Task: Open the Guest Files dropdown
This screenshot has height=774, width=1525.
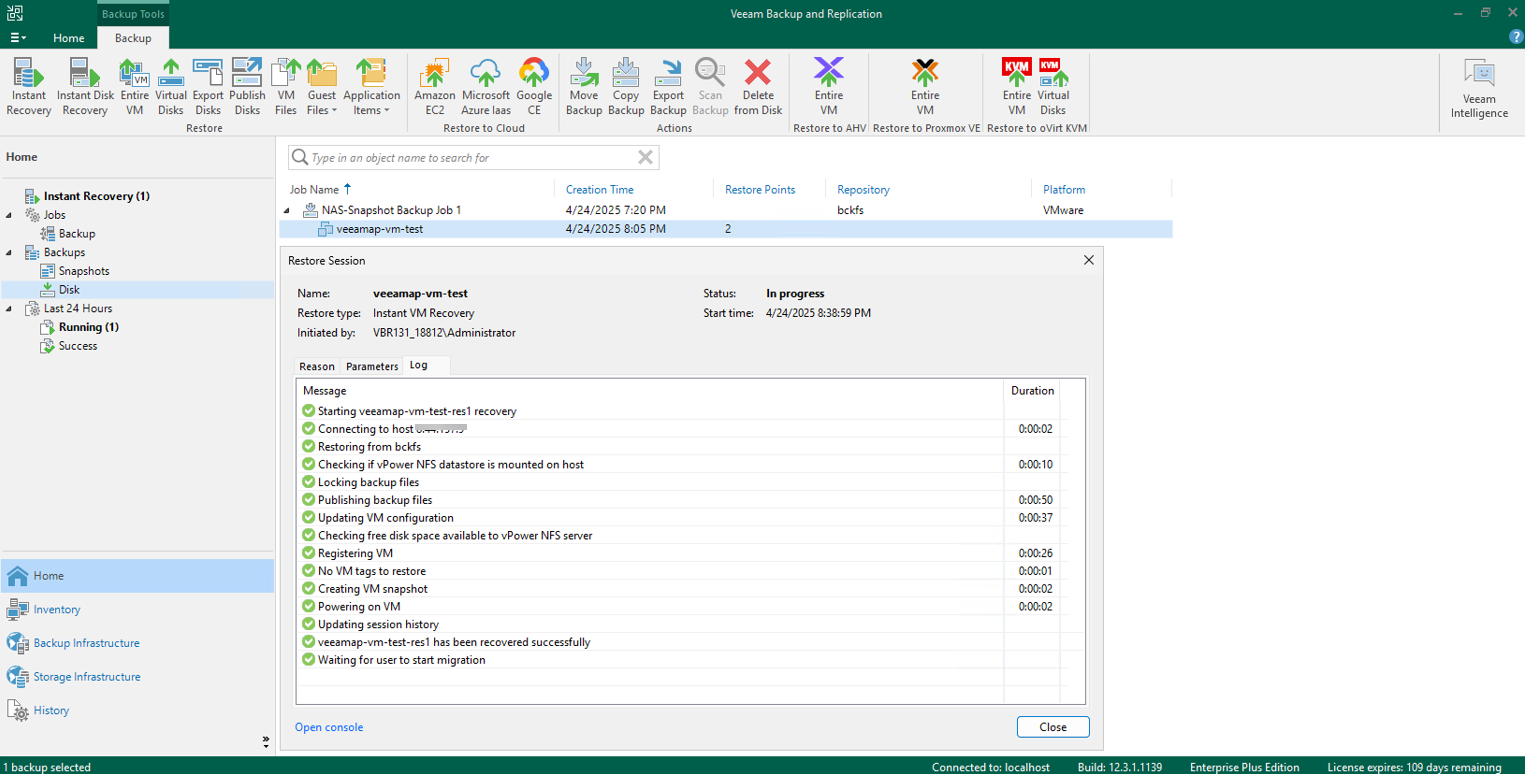Action: coord(322,87)
